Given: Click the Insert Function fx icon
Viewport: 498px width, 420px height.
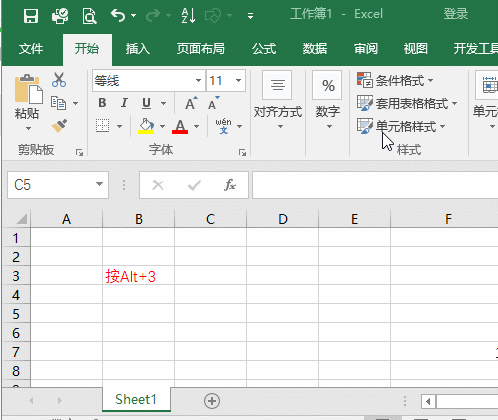Looking at the screenshot, I should 230,185.
